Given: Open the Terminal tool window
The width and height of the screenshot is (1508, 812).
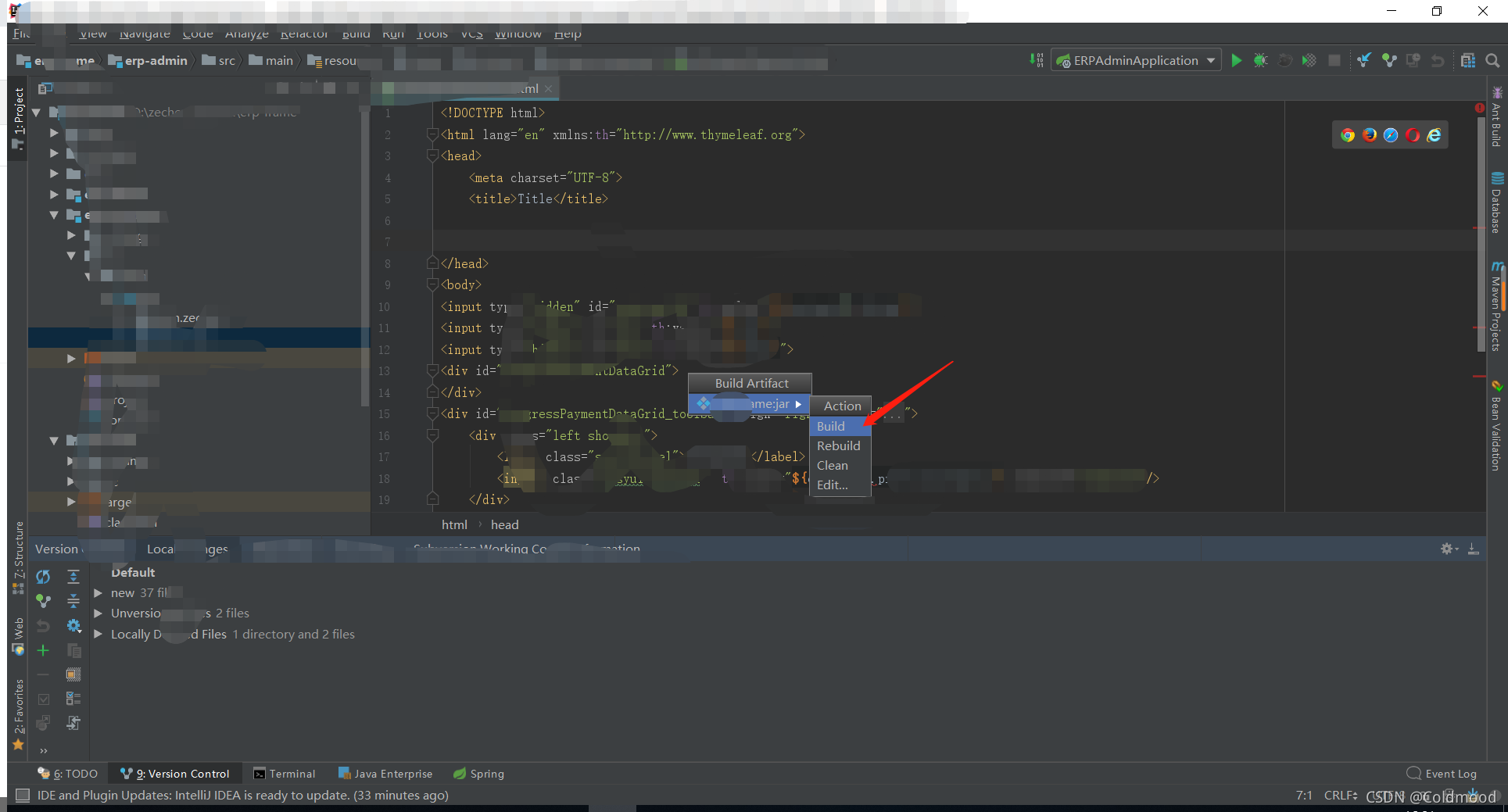Looking at the screenshot, I should pos(285,774).
